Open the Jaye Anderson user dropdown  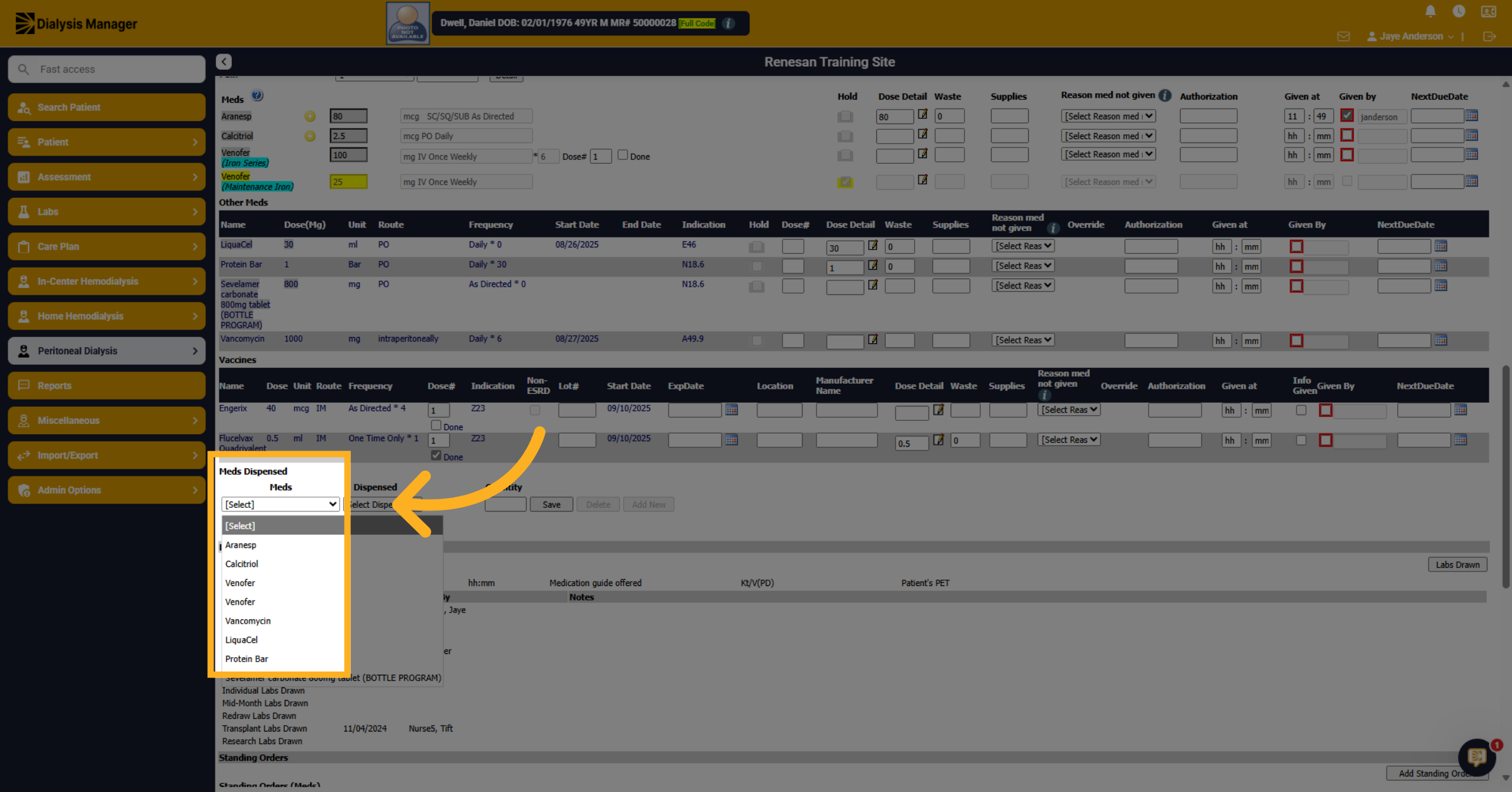[x=1411, y=37]
